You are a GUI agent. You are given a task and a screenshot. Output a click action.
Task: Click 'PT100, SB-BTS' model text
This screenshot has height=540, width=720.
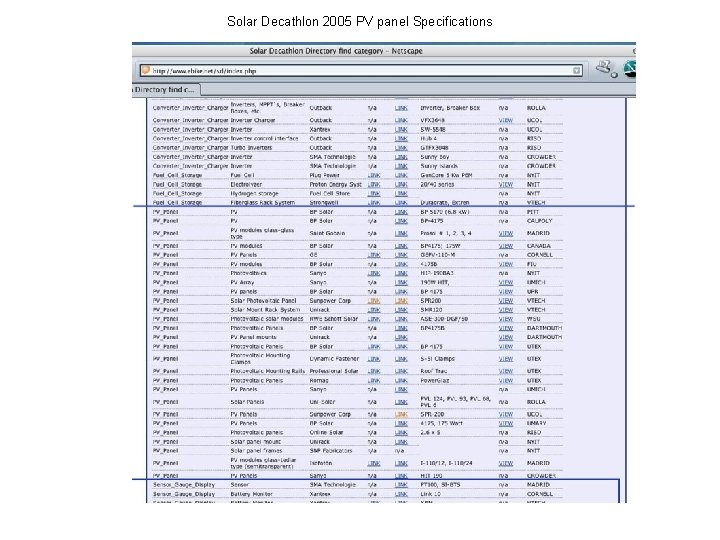point(440,485)
